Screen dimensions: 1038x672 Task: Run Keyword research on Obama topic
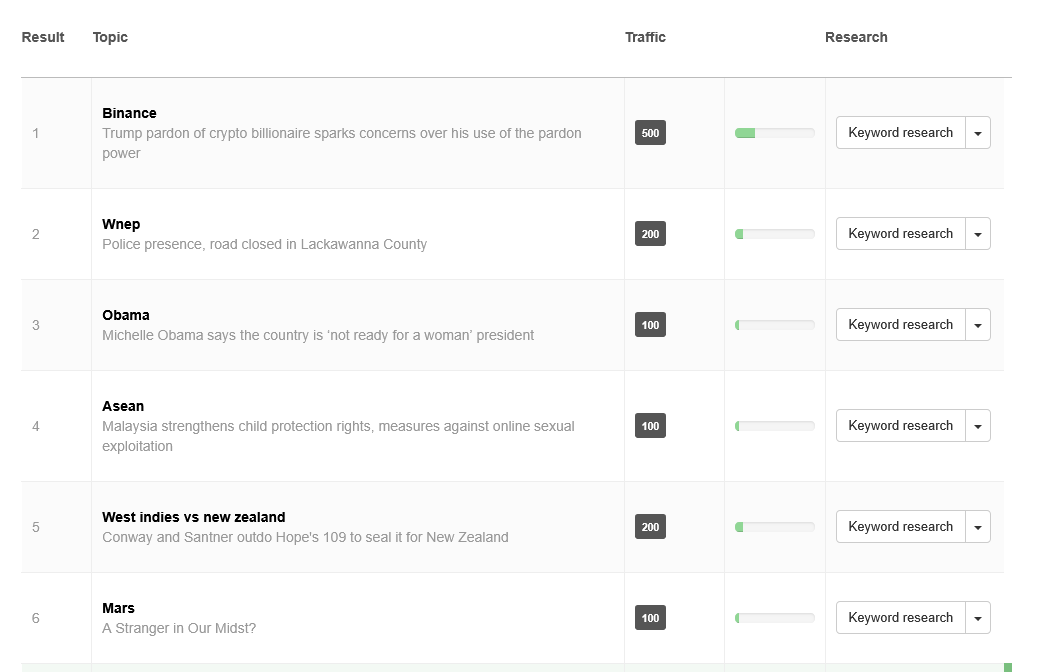point(900,325)
